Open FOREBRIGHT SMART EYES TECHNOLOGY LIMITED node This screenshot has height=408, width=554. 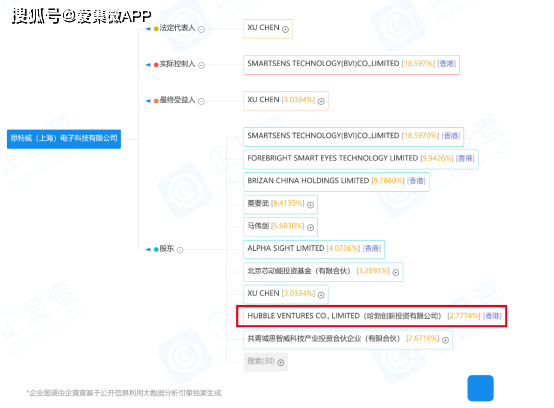pos(361,159)
